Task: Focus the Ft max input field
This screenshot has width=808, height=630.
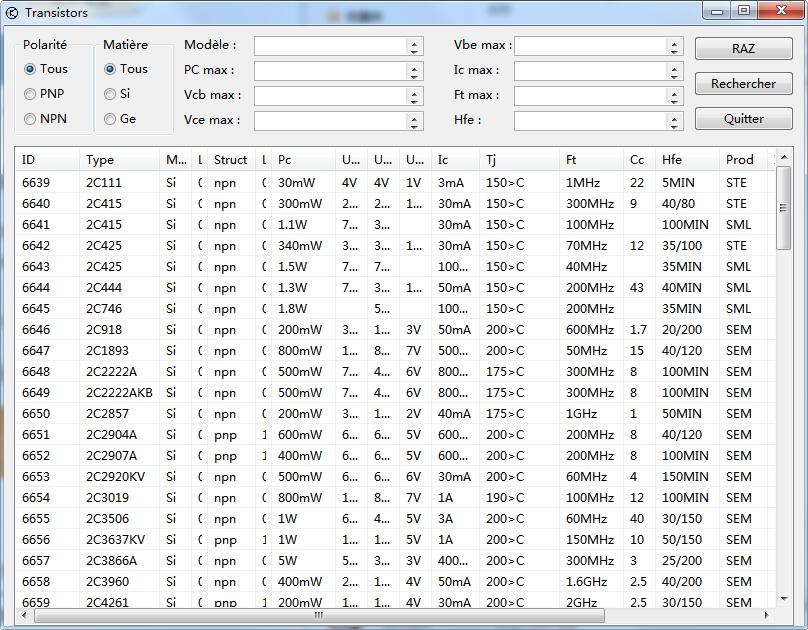Action: tap(590, 96)
